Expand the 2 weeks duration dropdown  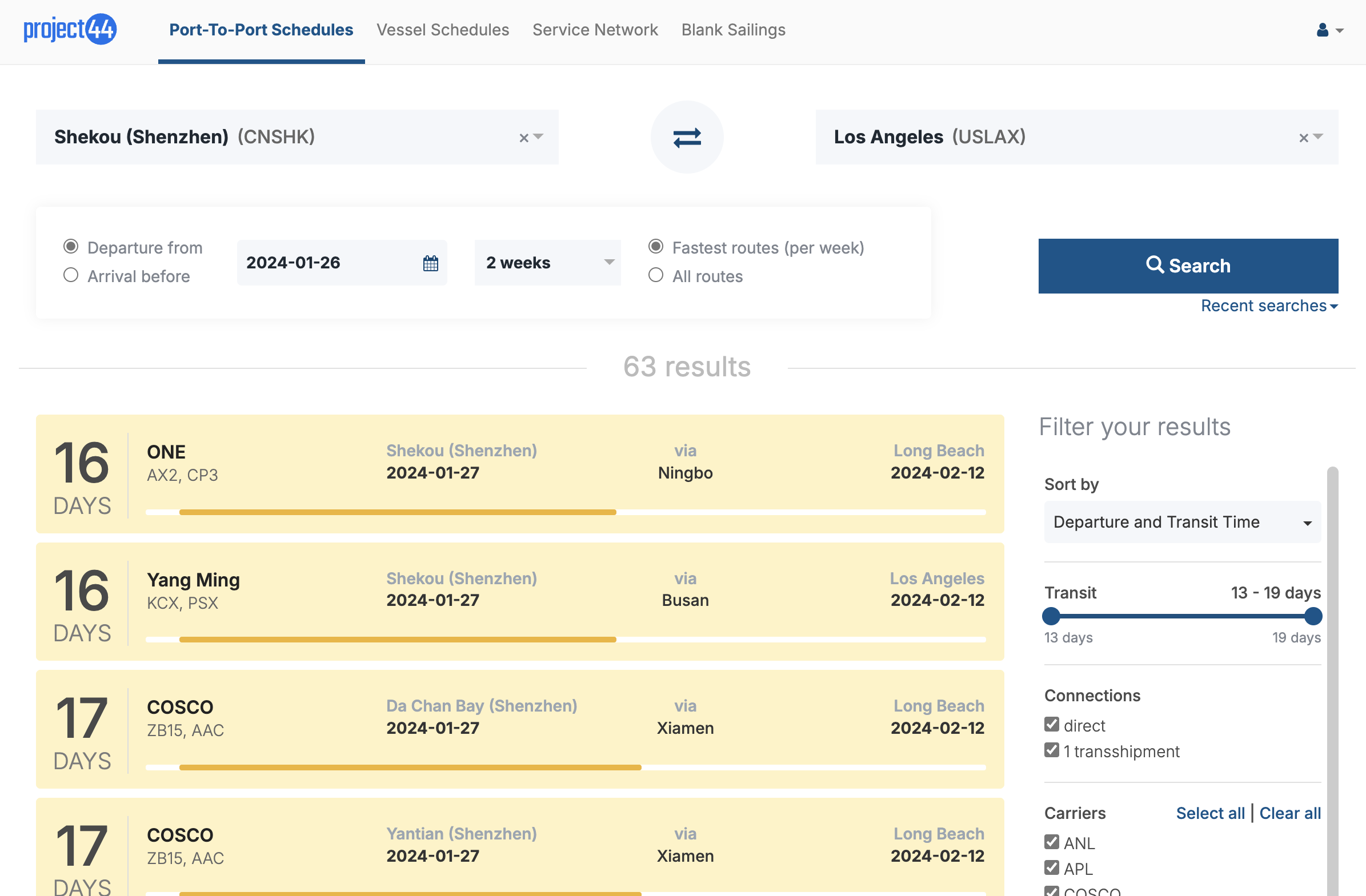pyautogui.click(x=547, y=263)
